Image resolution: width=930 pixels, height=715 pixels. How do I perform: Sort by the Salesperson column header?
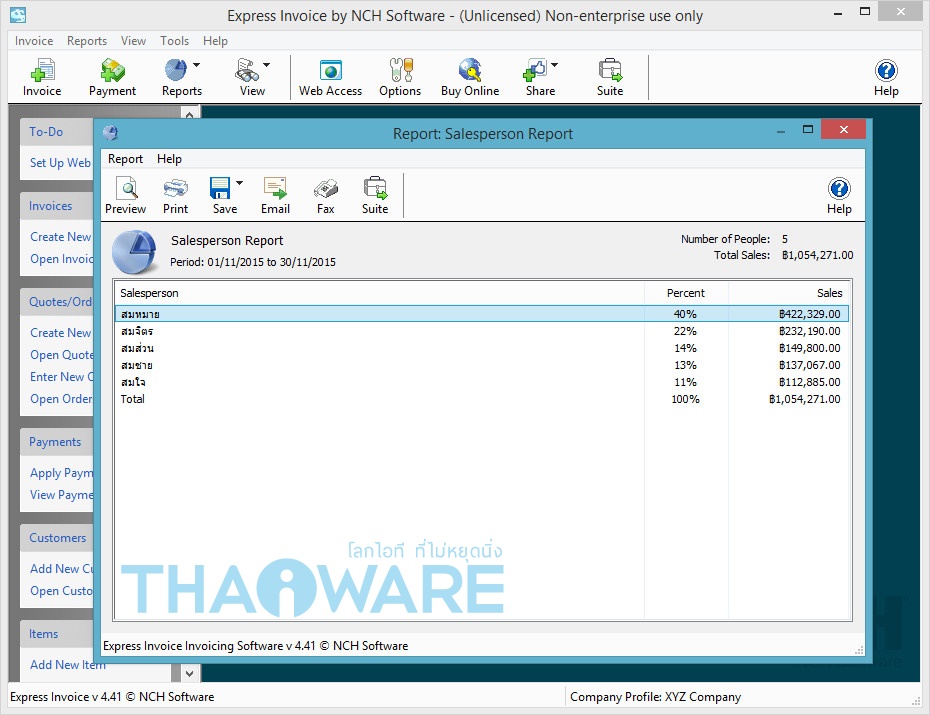pyautogui.click(x=380, y=293)
